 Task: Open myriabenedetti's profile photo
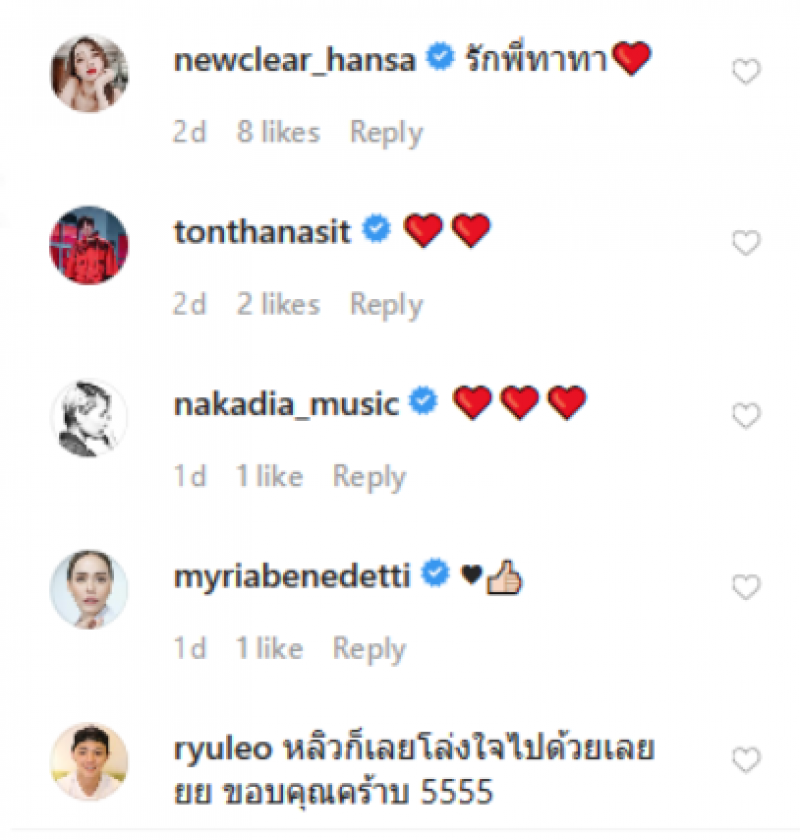[89, 589]
